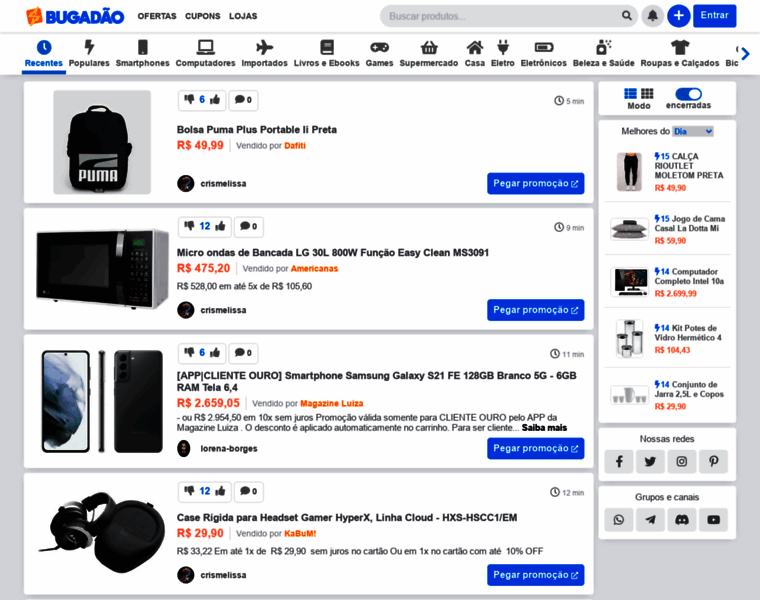This screenshot has height=600, width=760.
Task: Upvote the Galaxy S21 FE offer
Action: tap(215, 352)
